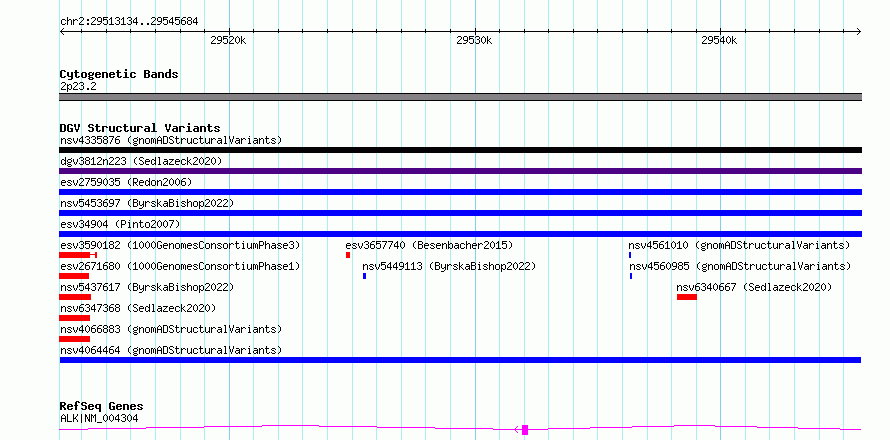The height and width of the screenshot is (440, 890).
Task: Open esv3657740 (Besenbacher2015) label
Action: coord(429,245)
